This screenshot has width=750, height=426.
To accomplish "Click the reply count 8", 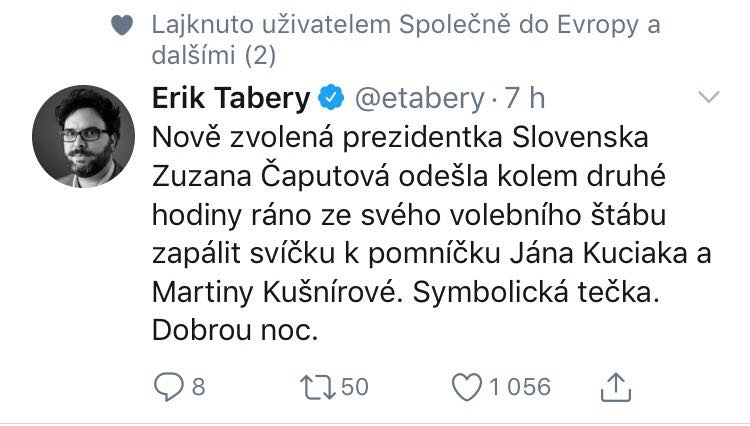I will [199, 387].
